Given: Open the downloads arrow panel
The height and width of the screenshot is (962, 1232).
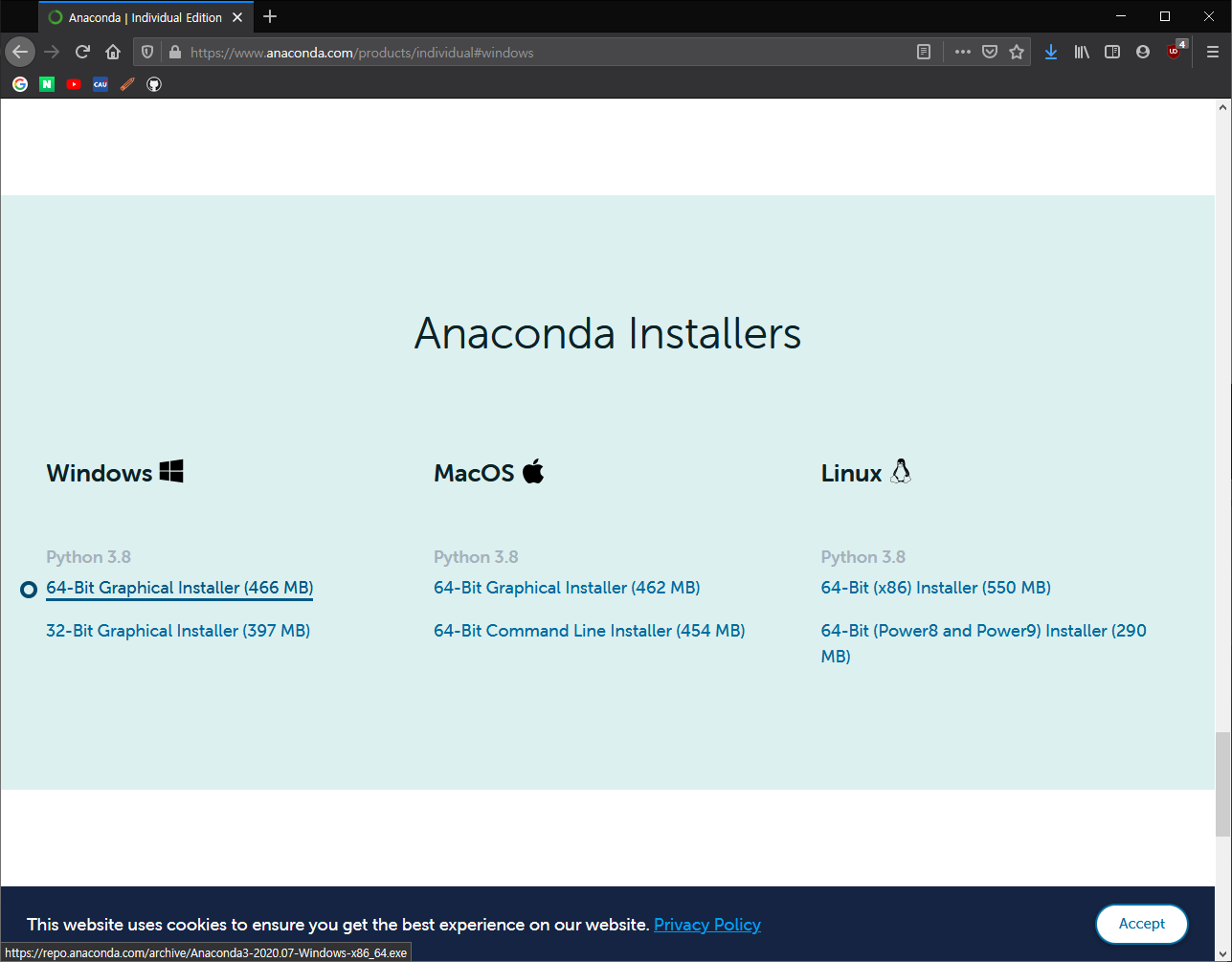Looking at the screenshot, I should pyautogui.click(x=1051, y=52).
